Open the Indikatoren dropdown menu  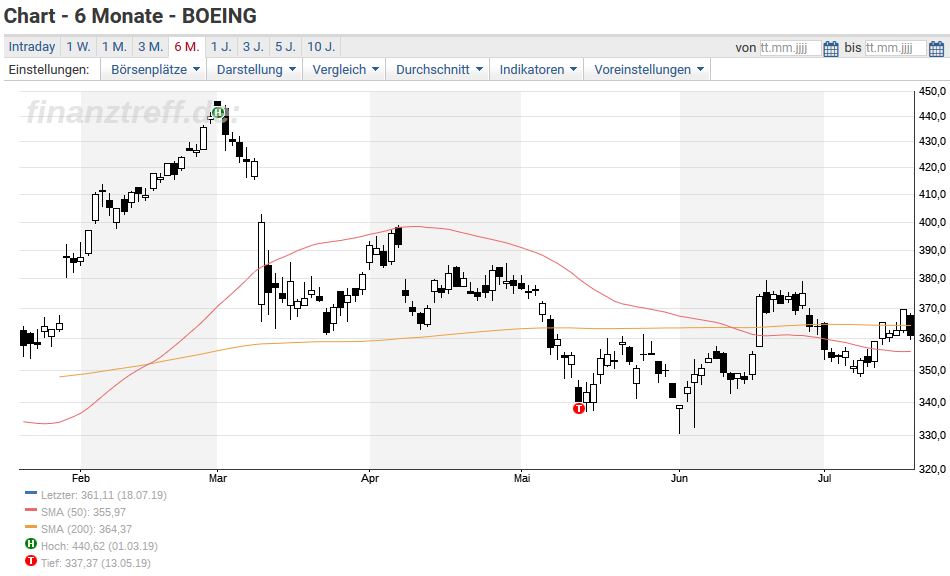pos(537,70)
